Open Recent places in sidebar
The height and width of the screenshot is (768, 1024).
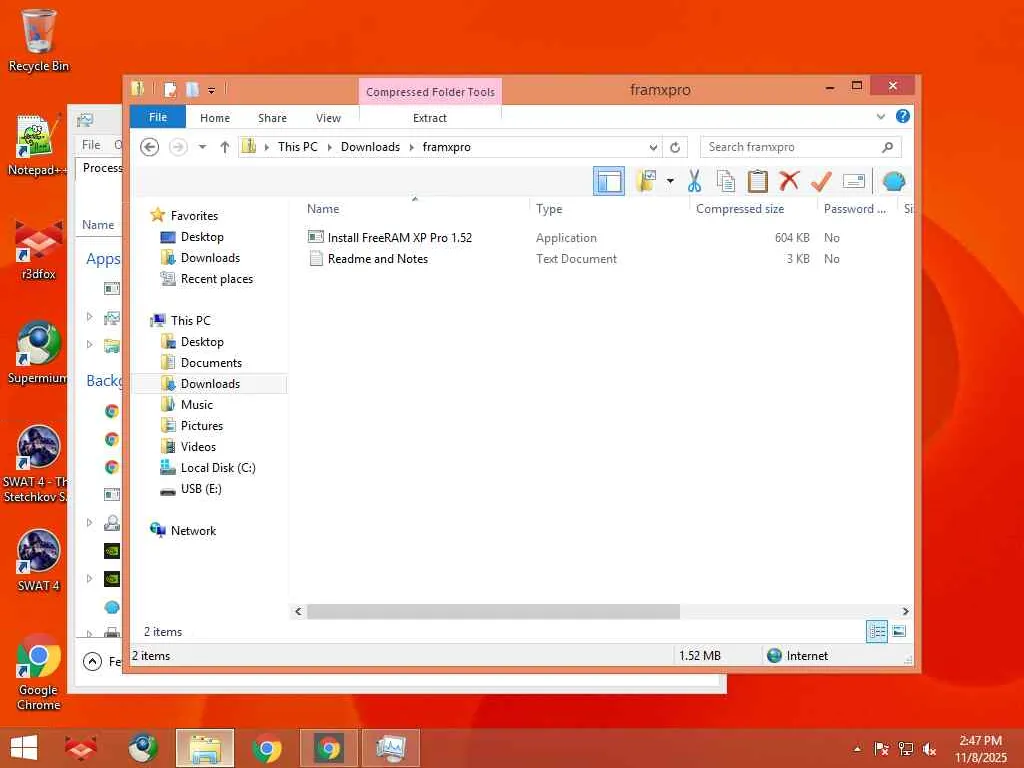217,279
